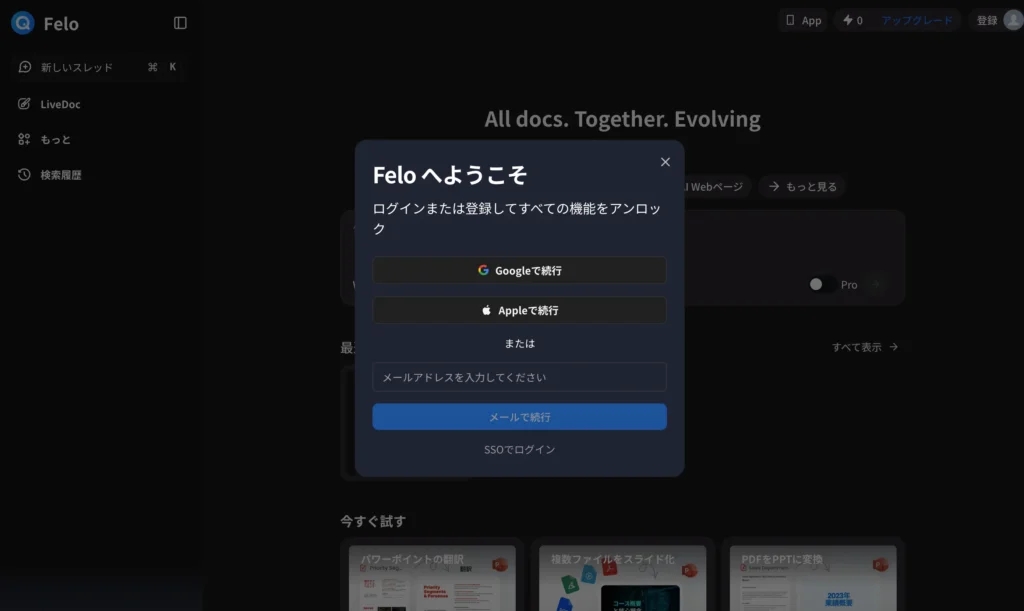The width and height of the screenshot is (1024, 611).
Task: Click the もっと grid icon in sidebar
Action: pyautogui.click(x=23, y=139)
